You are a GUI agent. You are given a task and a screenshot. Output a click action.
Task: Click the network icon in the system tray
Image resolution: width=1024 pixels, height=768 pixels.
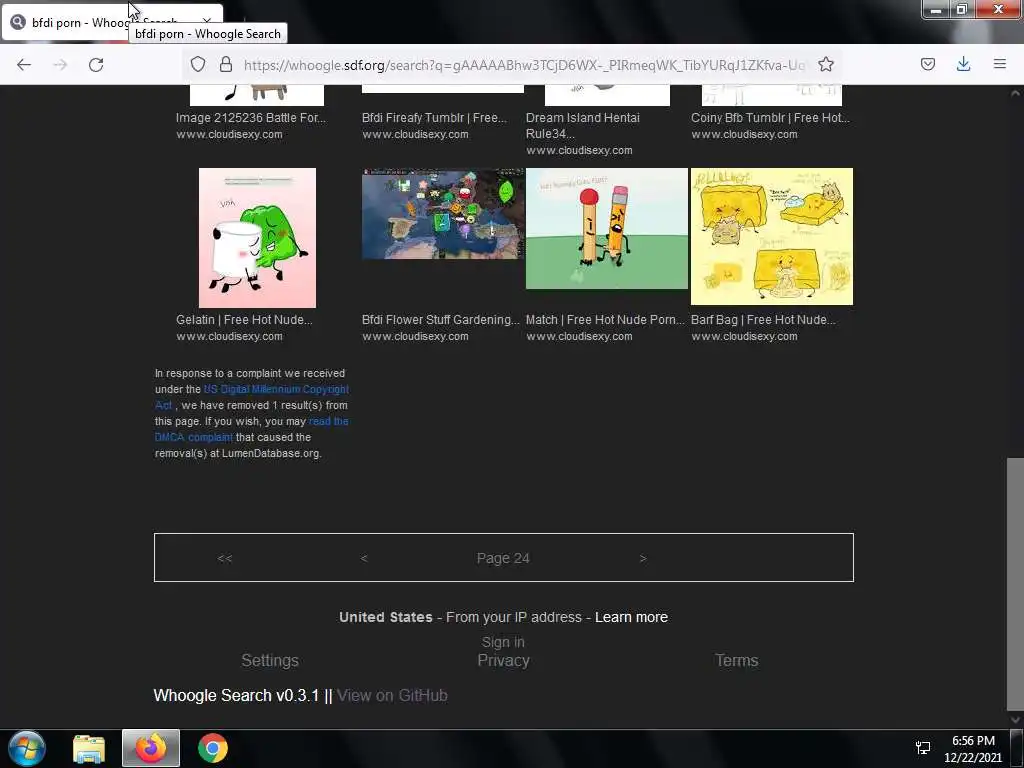923,748
